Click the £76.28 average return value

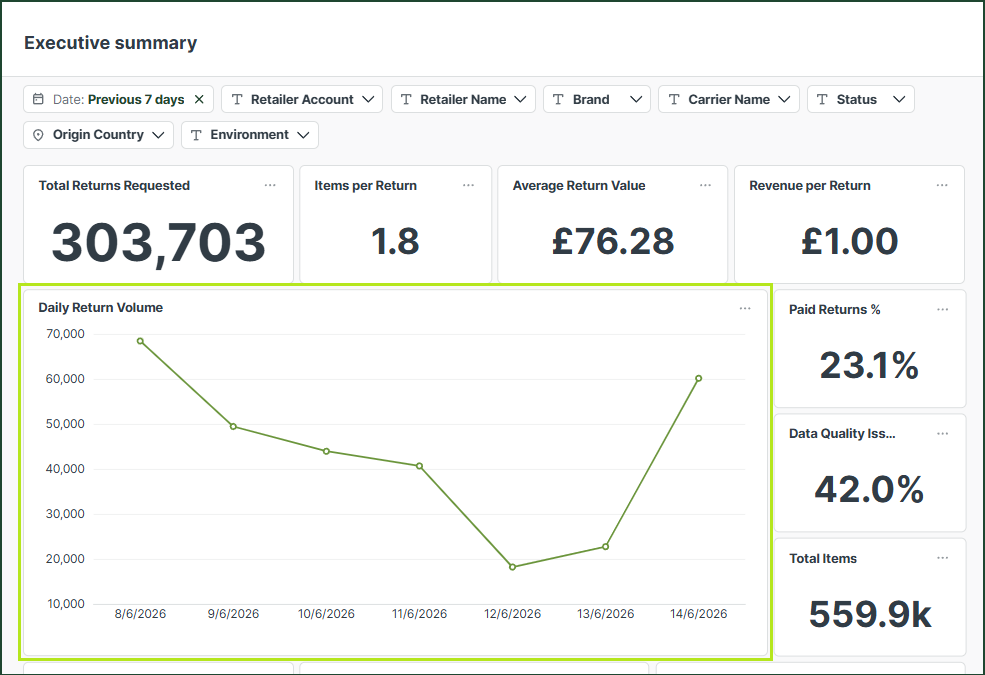coord(613,242)
